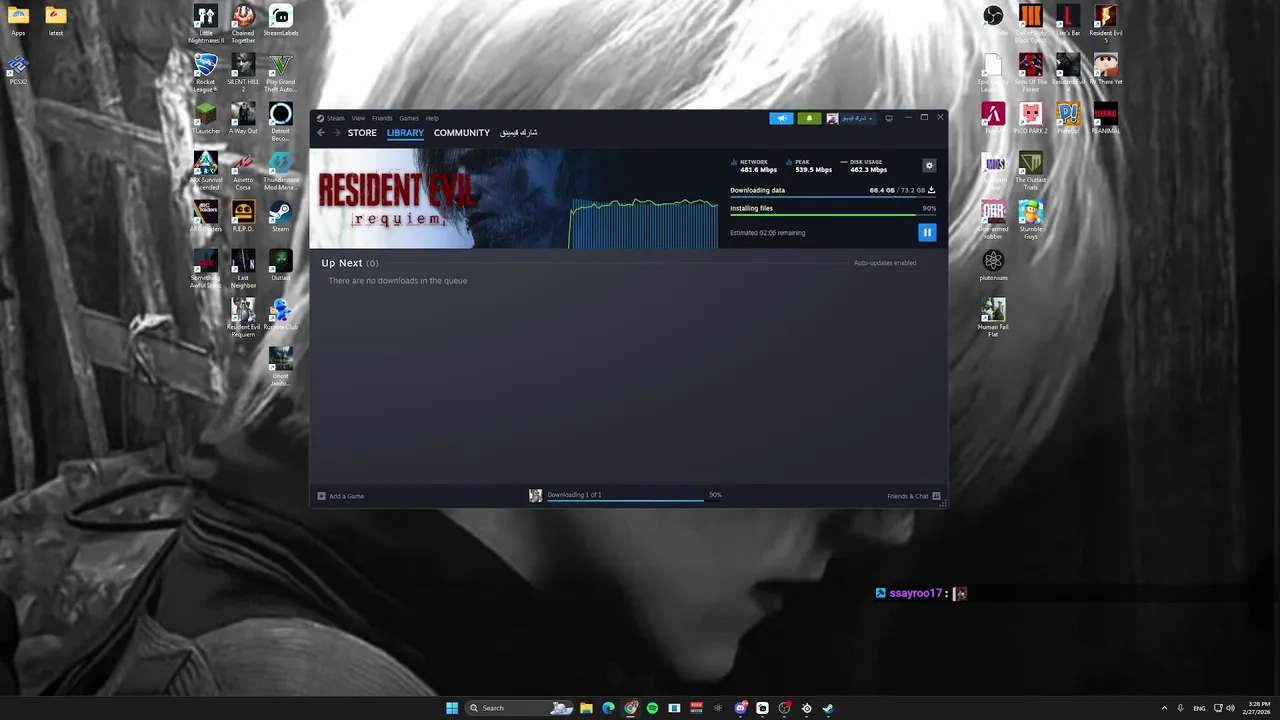Select The Outlast Trials desktop icon
The width and height of the screenshot is (1280, 720).
click(x=1031, y=171)
